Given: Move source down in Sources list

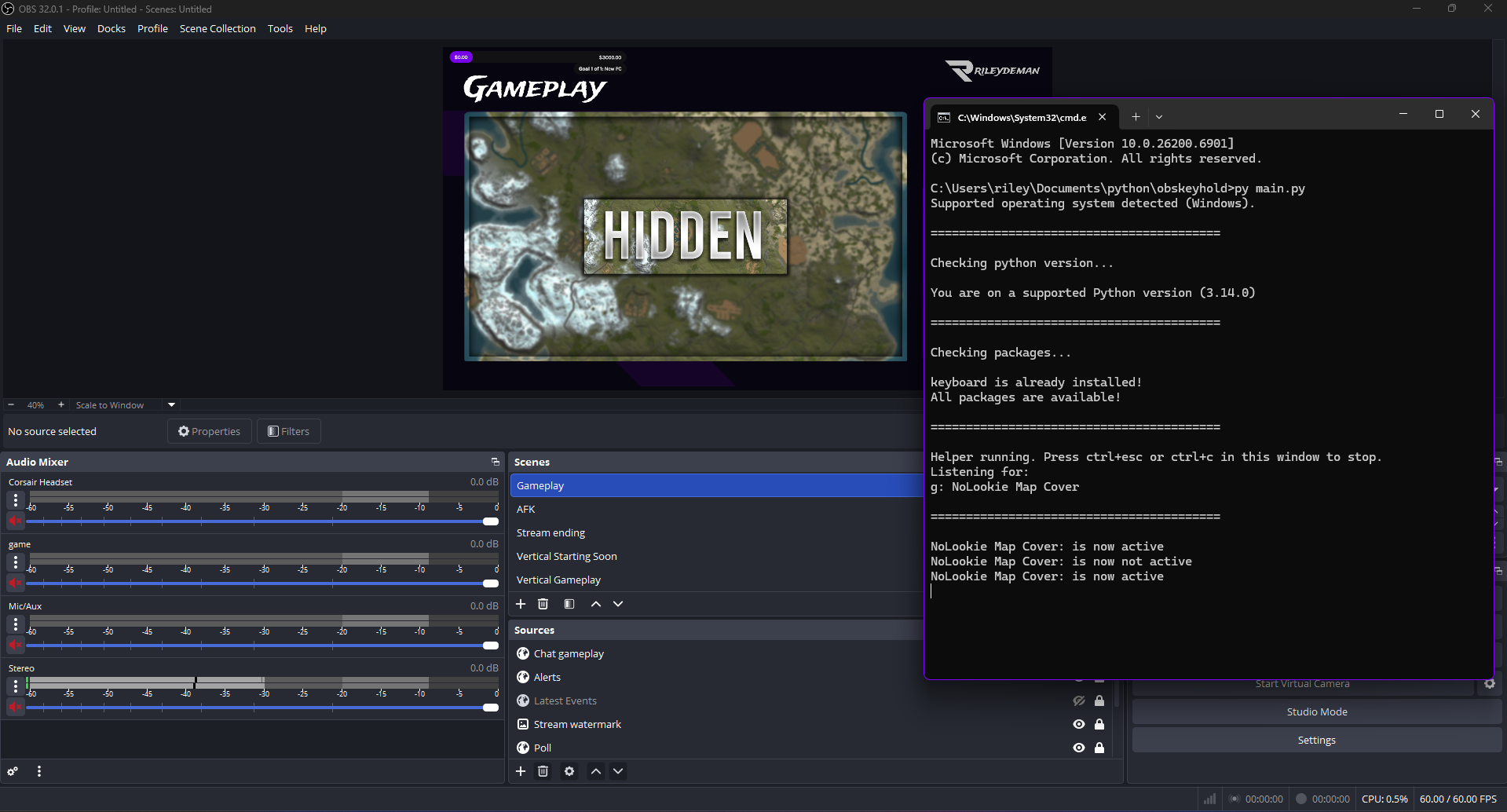Looking at the screenshot, I should (618, 771).
